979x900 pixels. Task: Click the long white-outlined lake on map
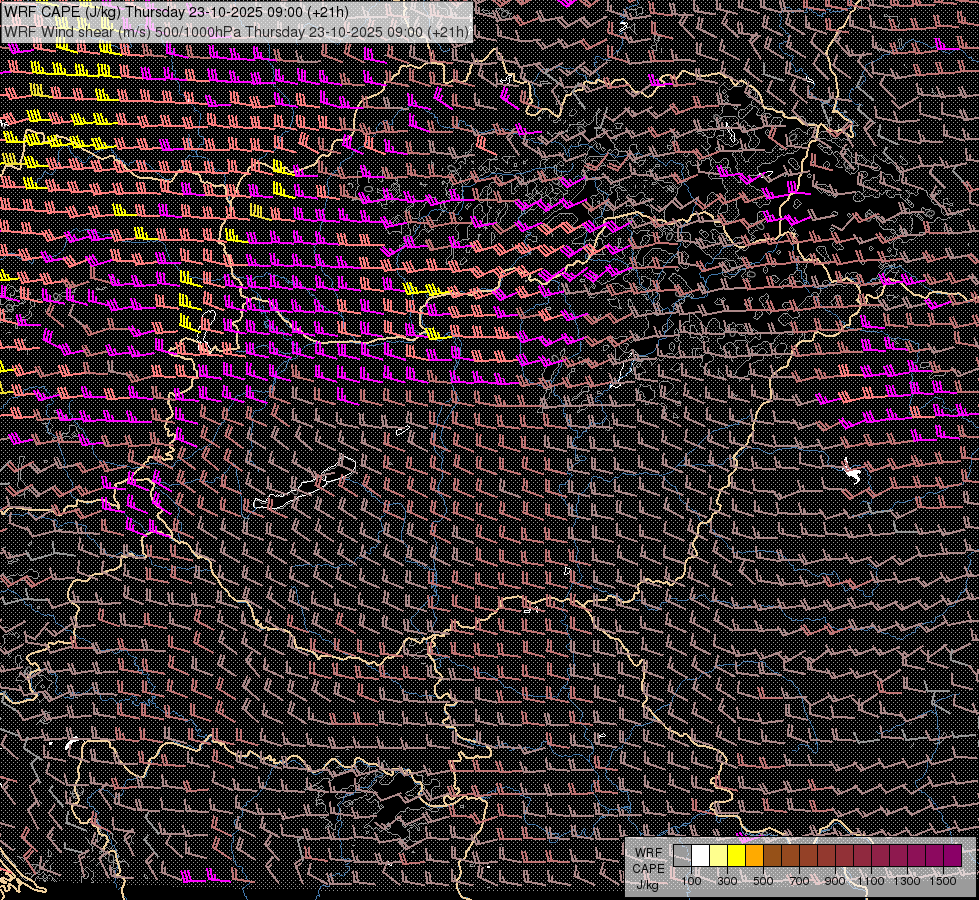(305, 483)
